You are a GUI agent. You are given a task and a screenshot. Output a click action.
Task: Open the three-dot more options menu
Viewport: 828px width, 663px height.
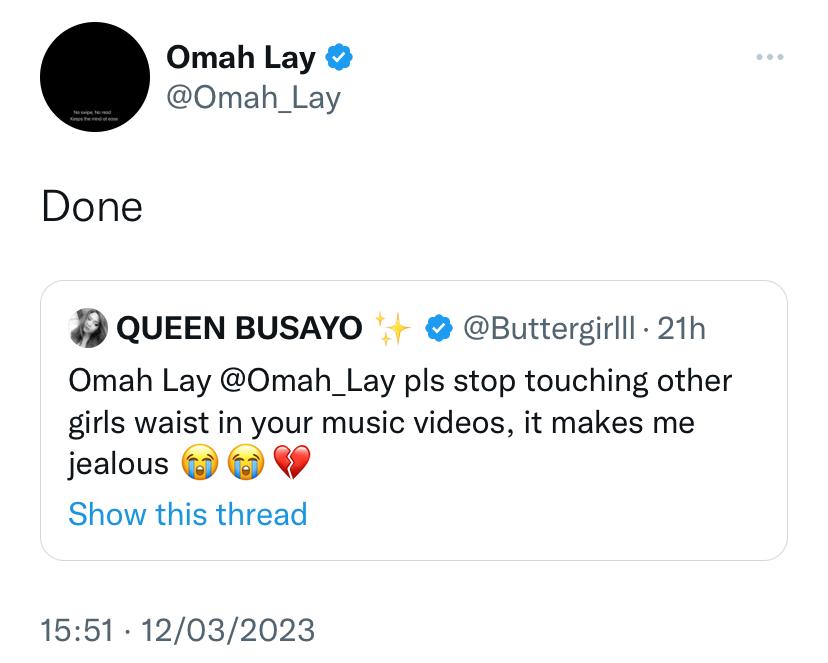tap(769, 56)
